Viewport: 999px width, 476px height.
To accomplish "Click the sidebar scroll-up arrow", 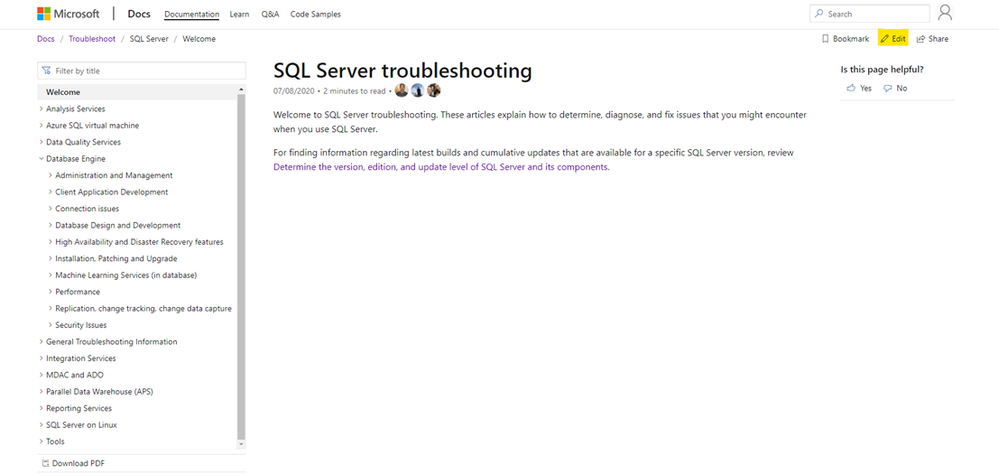I will (x=241, y=90).
